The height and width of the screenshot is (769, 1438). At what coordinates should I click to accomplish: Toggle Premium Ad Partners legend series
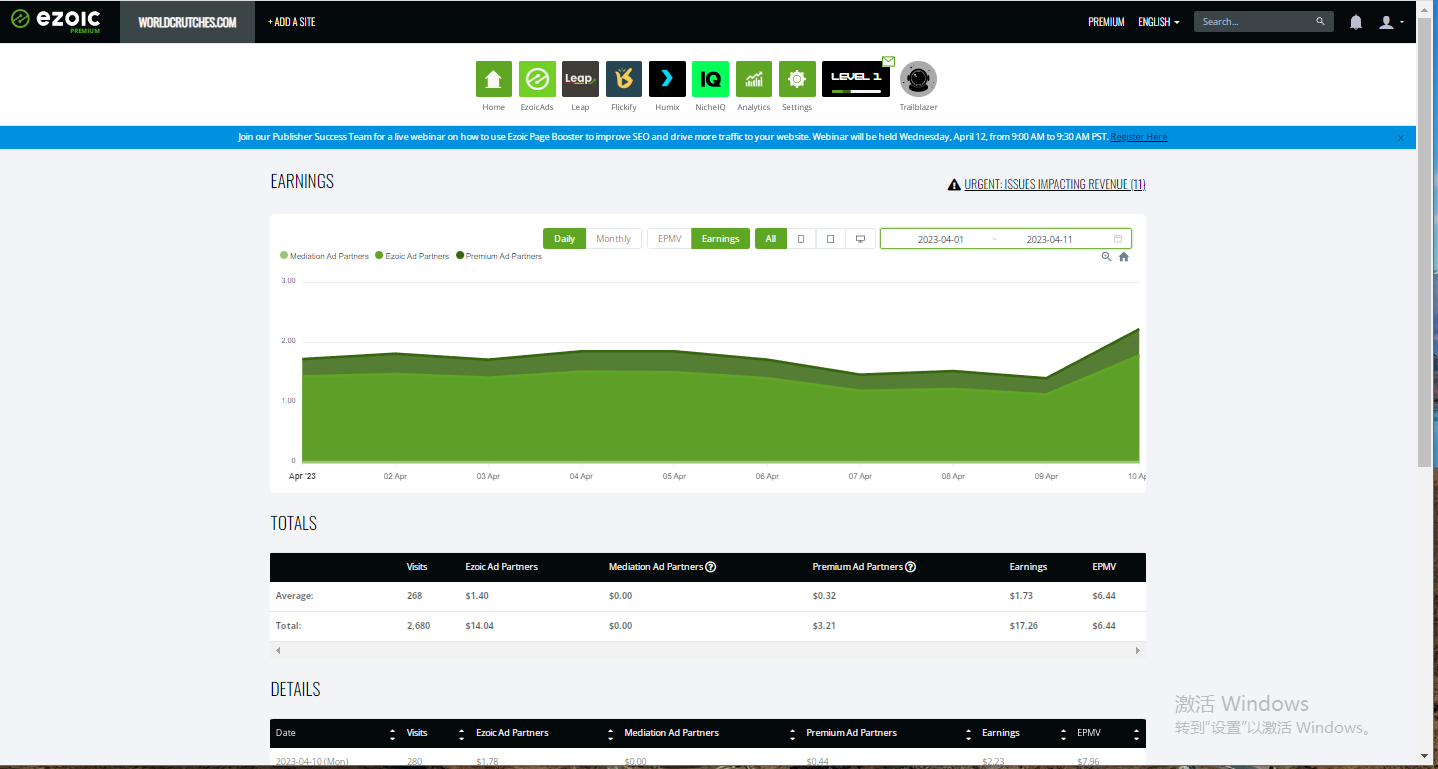click(x=499, y=256)
